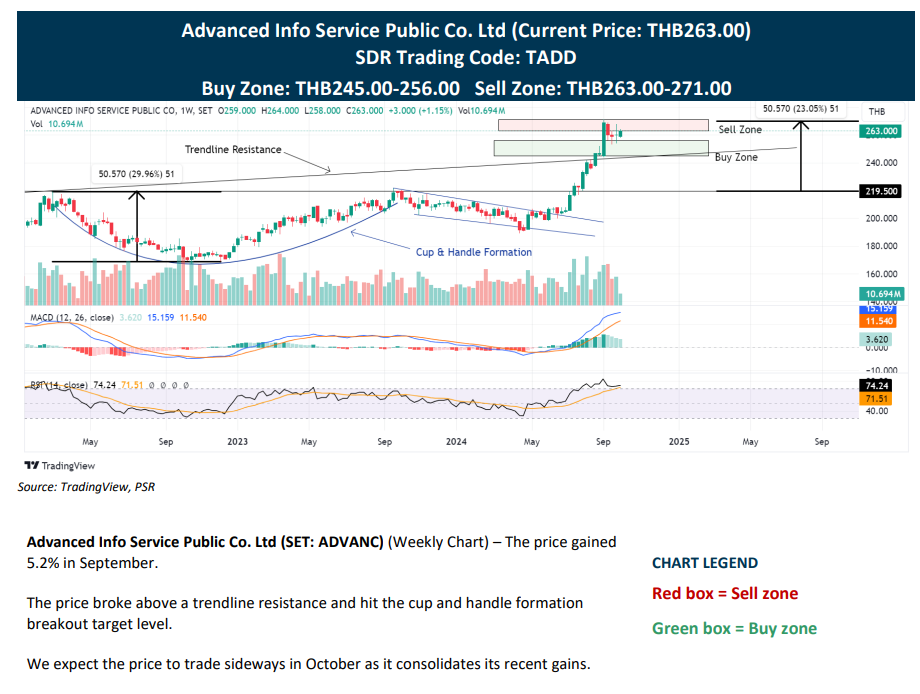
Task: Click the 'Red box = Sell zone' legend entry
Action: point(725,594)
